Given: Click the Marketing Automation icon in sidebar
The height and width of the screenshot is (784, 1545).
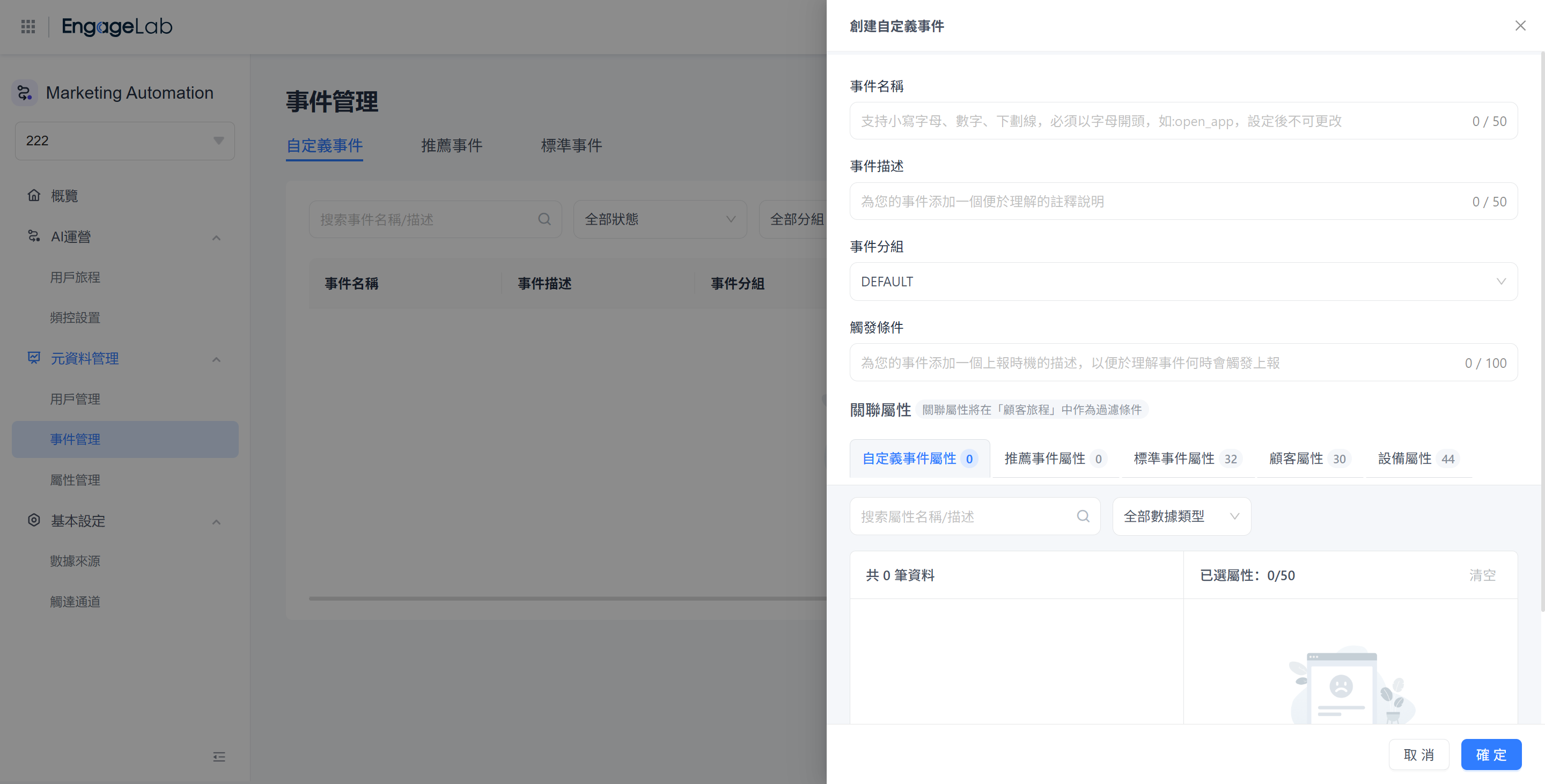Looking at the screenshot, I should [x=24, y=92].
